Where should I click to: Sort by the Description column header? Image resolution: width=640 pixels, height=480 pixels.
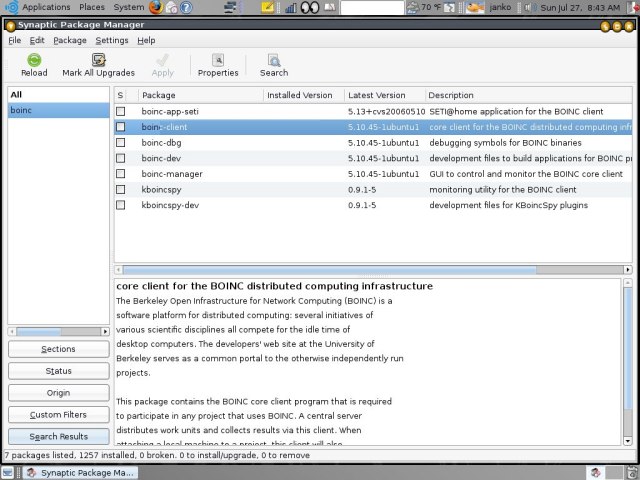529,95
